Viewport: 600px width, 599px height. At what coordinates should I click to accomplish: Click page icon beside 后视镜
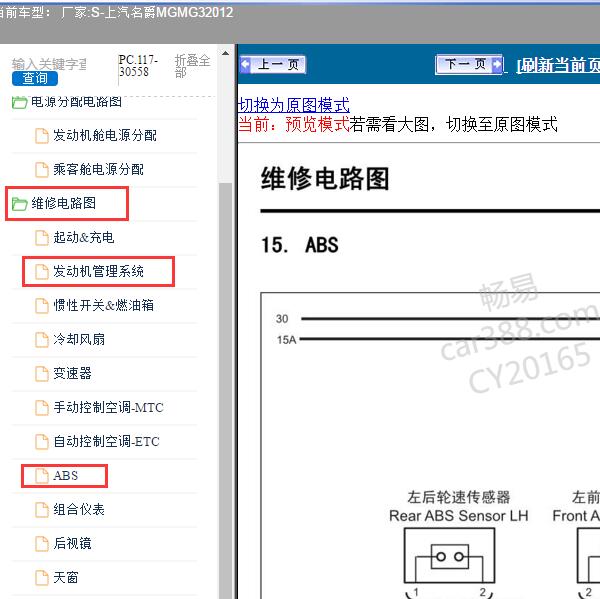(x=42, y=544)
